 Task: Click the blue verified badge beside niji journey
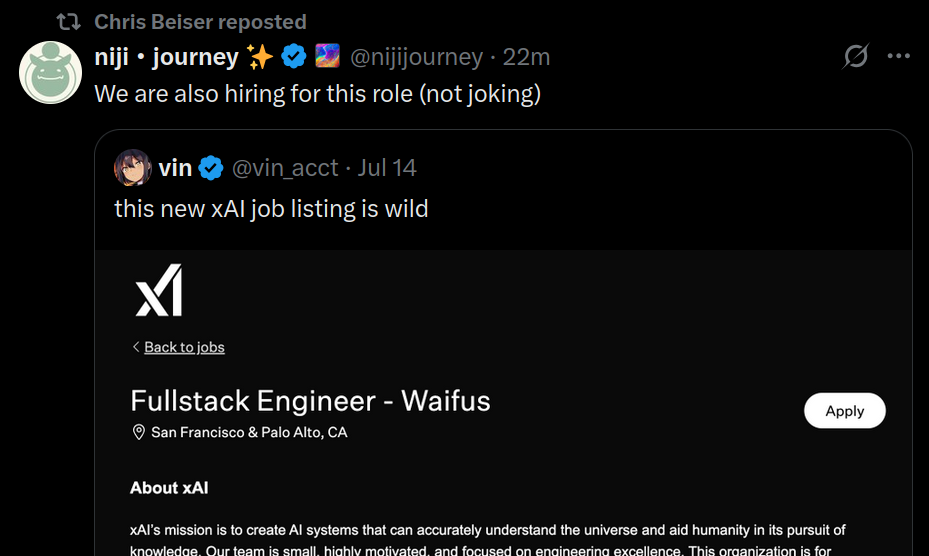click(294, 57)
